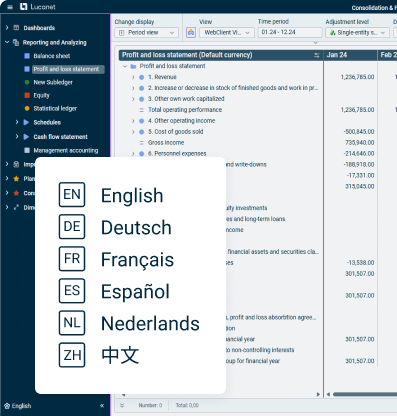Click the horizontal scrollbar under the table
The width and height of the screenshot is (397, 416).
(365, 394)
